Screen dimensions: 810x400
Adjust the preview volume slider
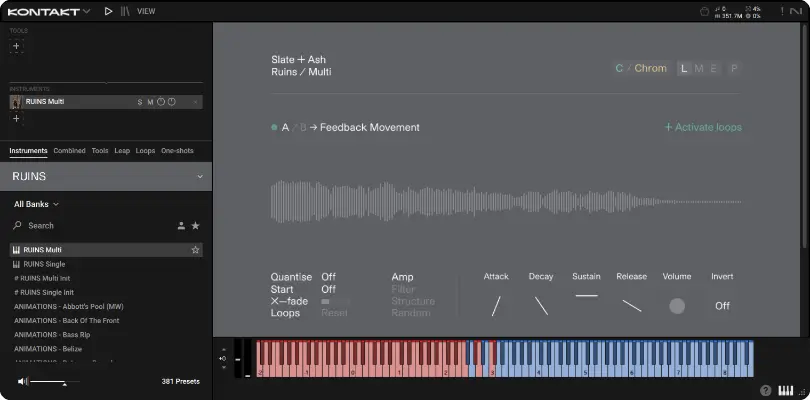[x=55, y=382]
